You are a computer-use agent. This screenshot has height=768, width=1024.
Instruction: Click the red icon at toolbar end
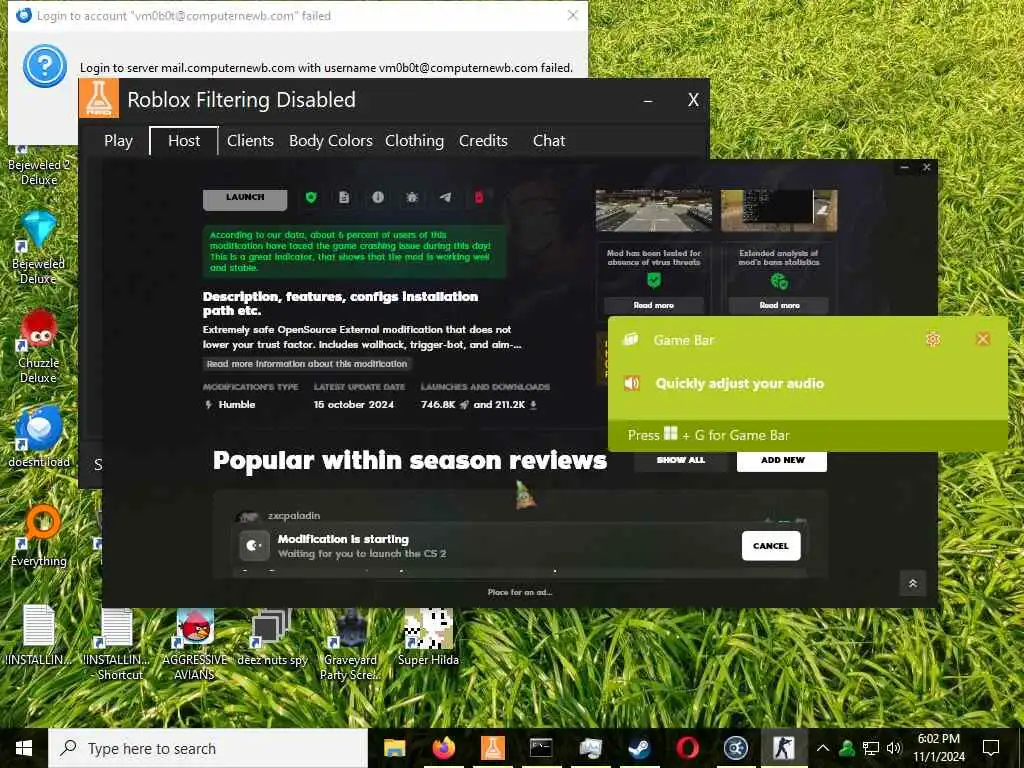click(479, 197)
